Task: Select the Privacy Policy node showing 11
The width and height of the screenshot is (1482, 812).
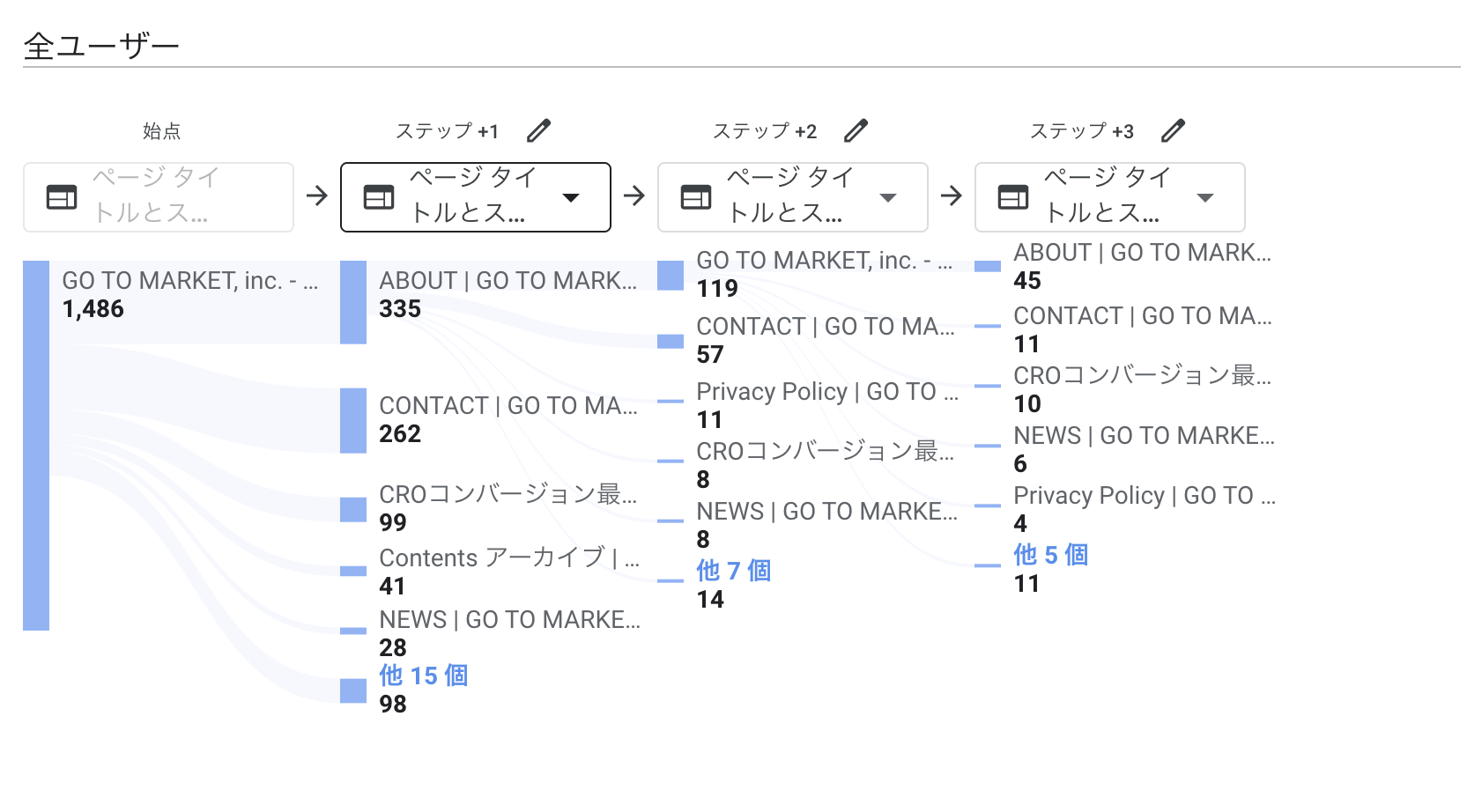Action: (x=671, y=402)
